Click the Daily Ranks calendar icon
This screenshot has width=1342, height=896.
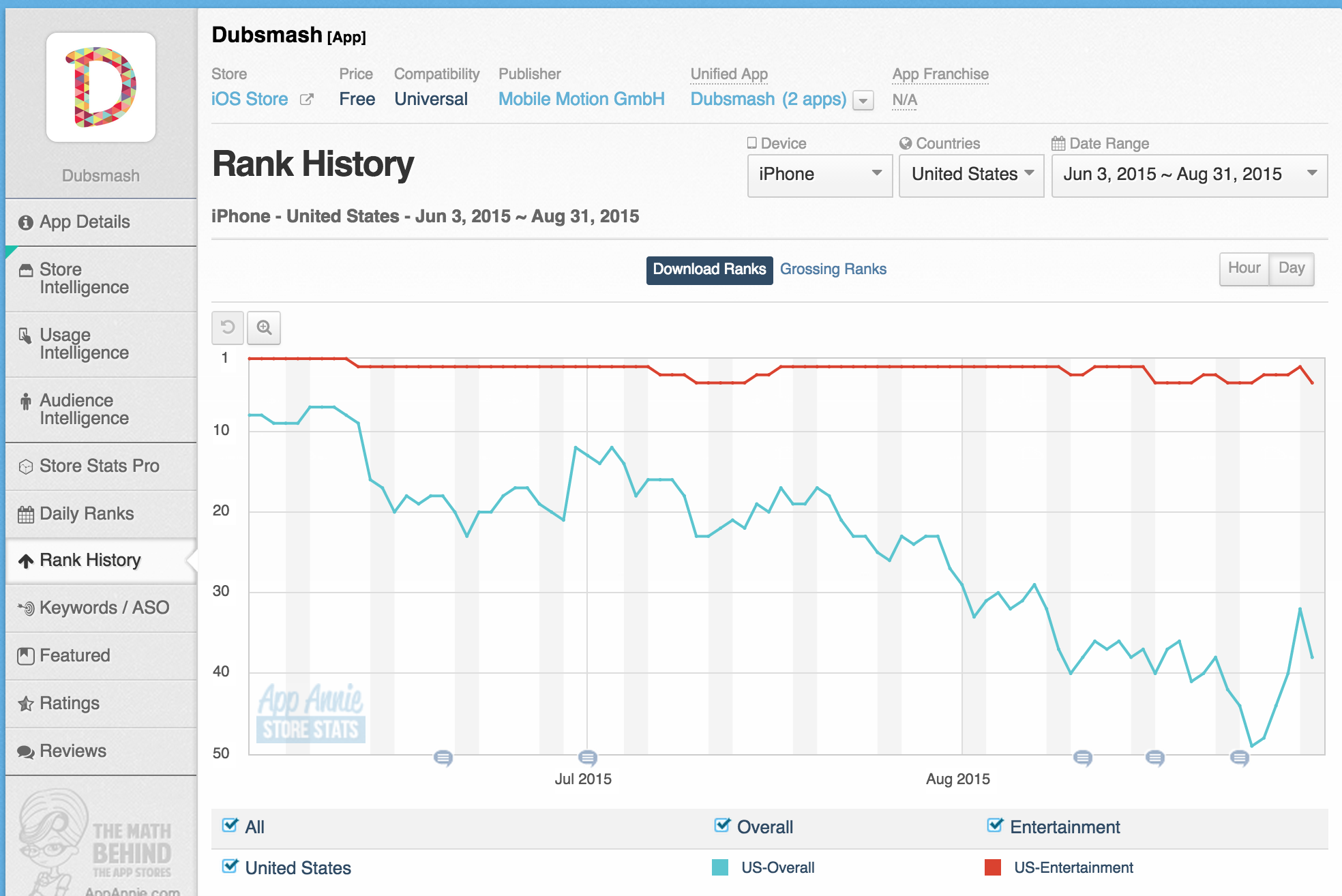26,514
